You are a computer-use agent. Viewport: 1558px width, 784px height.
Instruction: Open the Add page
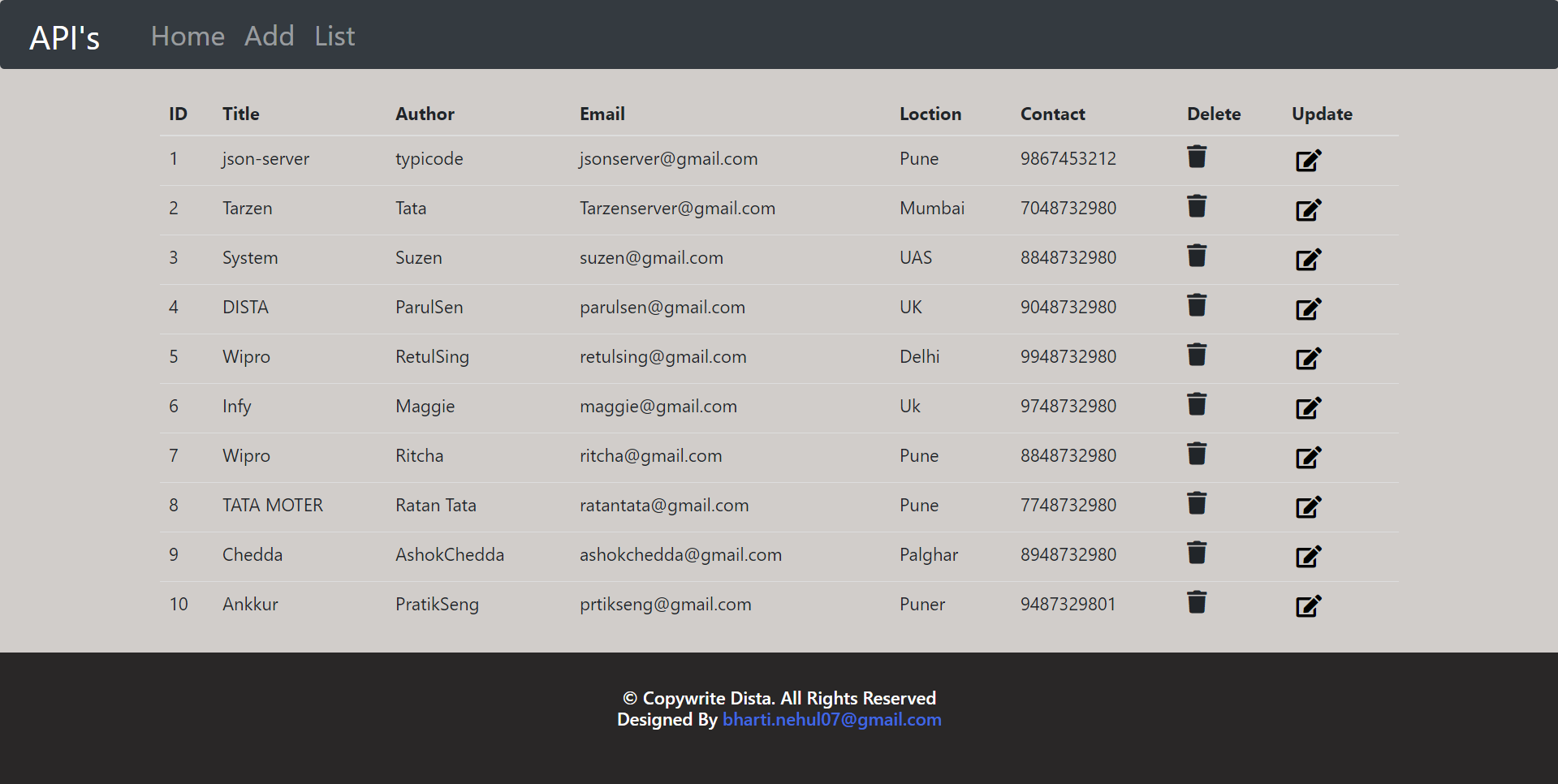[x=270, y=36]
